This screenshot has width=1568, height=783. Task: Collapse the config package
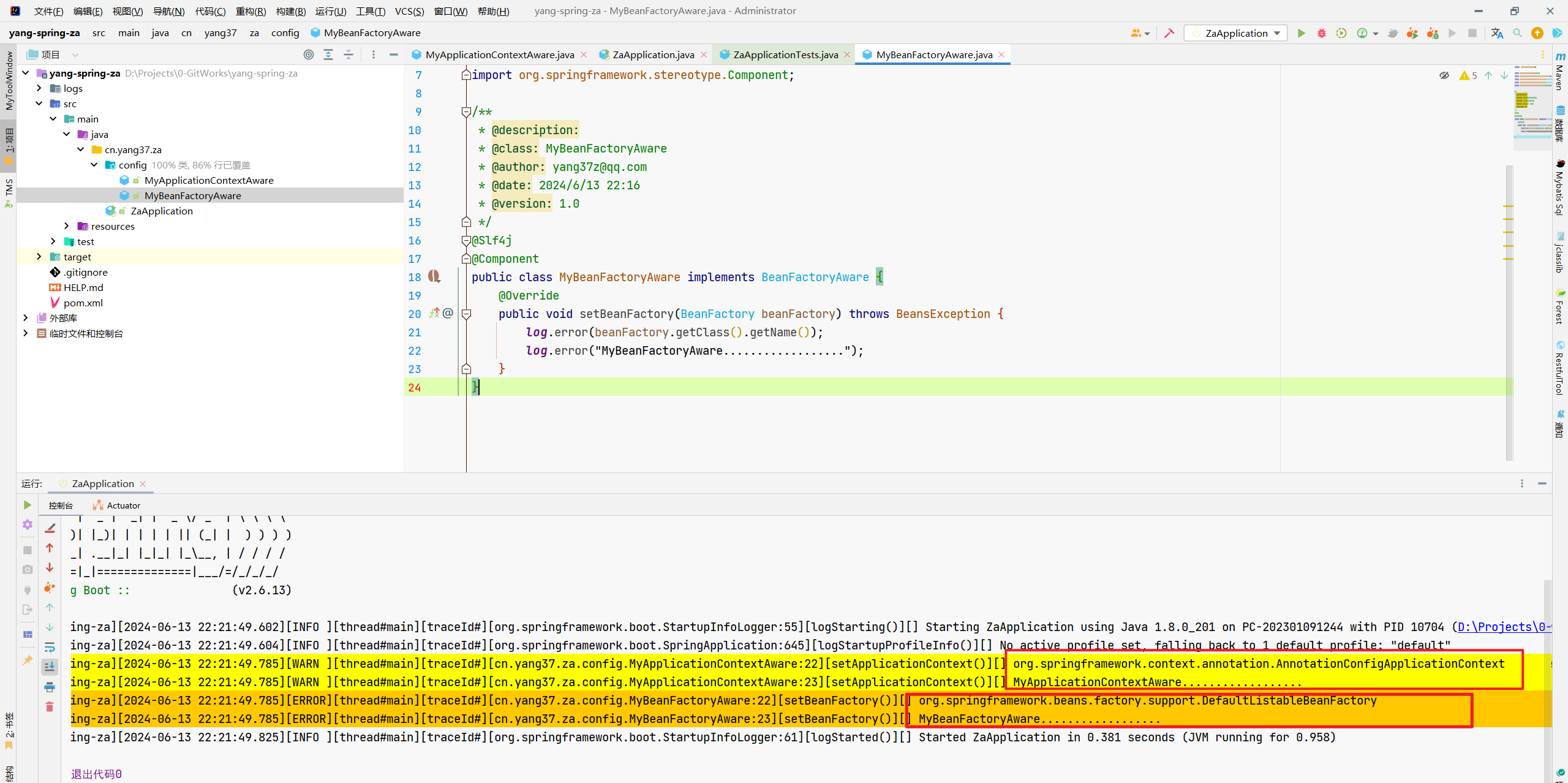(94, 165)
